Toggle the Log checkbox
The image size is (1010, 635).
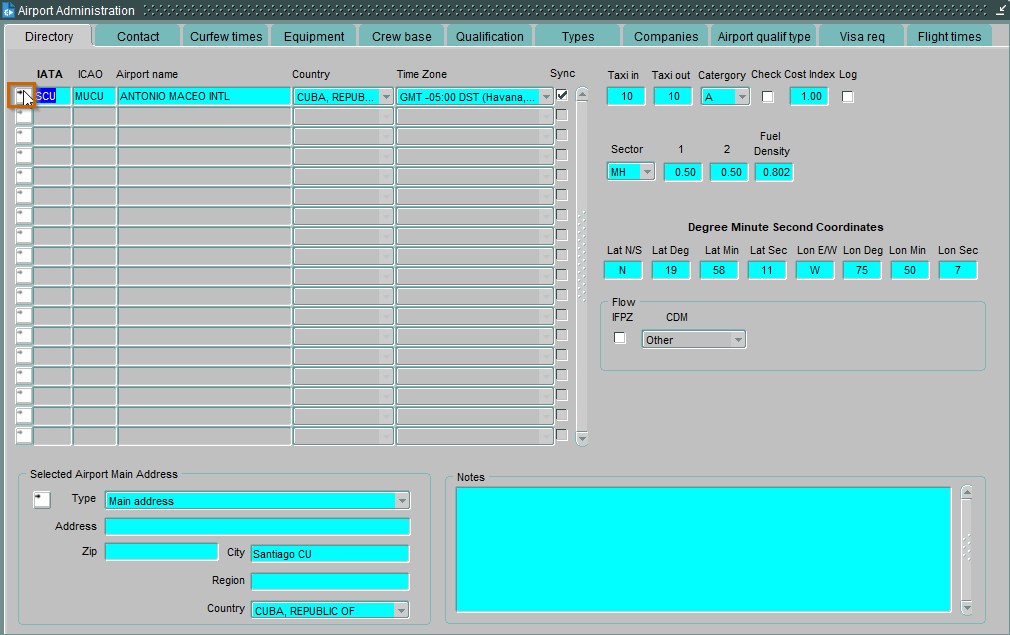(848, 97)
